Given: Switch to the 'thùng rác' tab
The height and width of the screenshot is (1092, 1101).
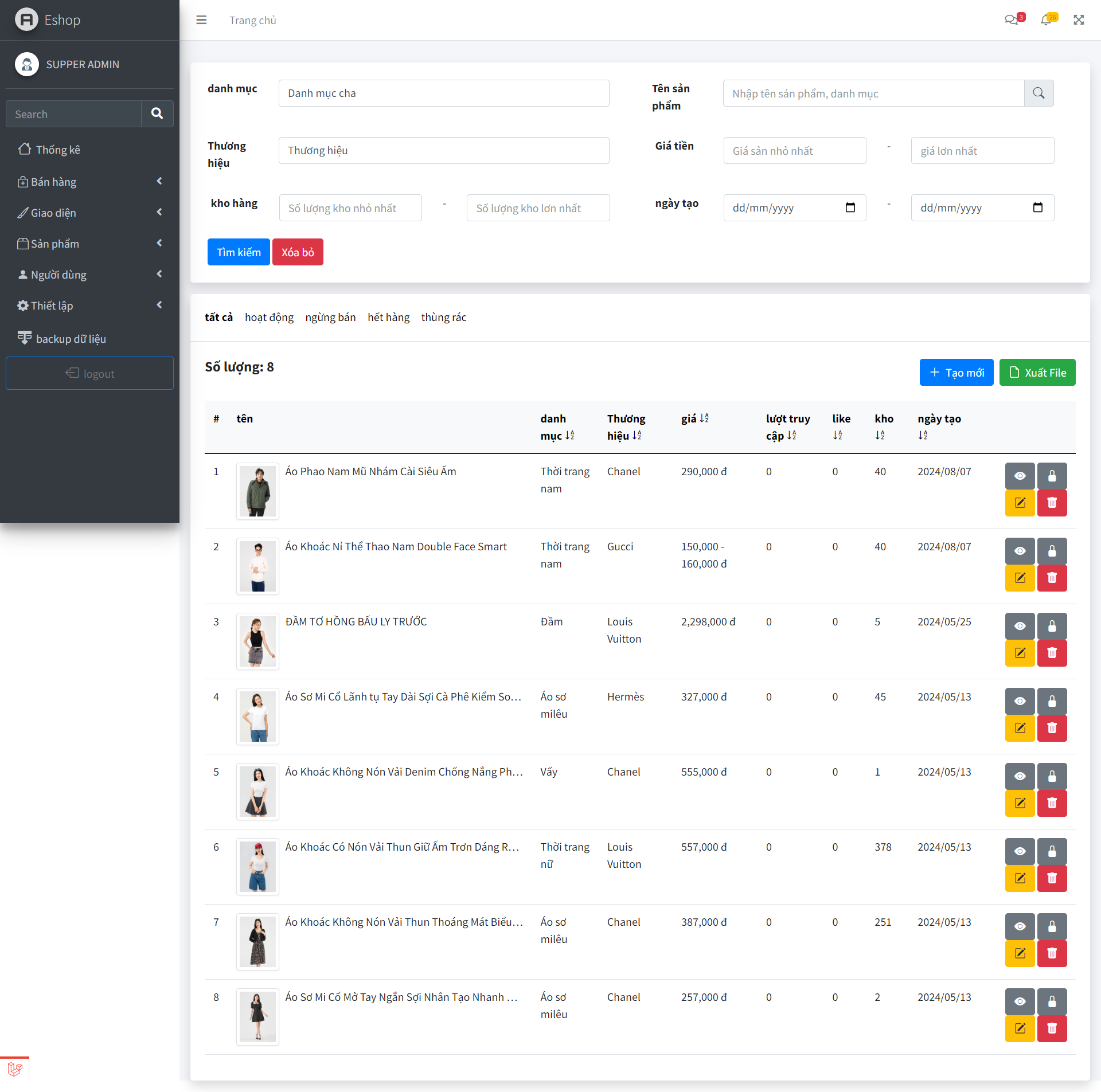Looking at the screenshot, I should [444, 317].
